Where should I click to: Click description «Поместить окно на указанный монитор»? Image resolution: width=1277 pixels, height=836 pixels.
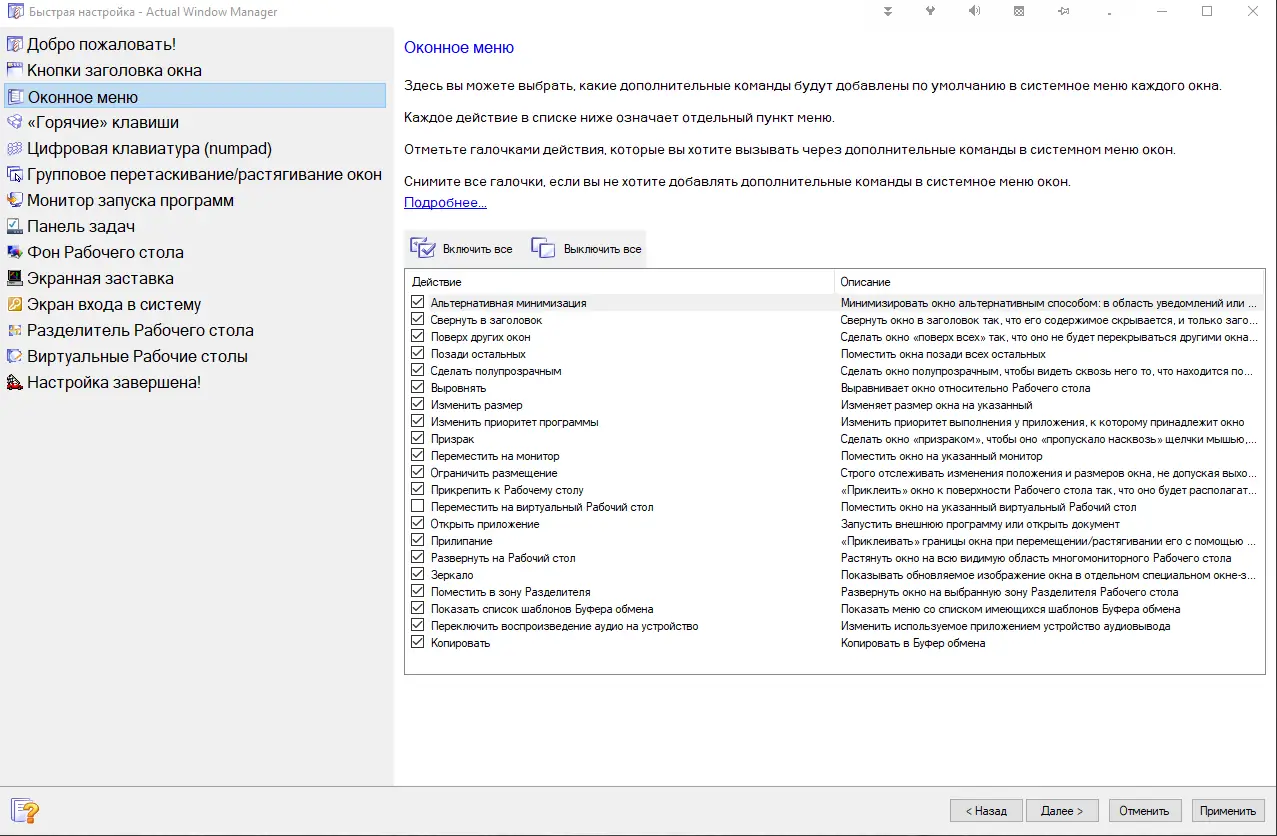point(941,456)
